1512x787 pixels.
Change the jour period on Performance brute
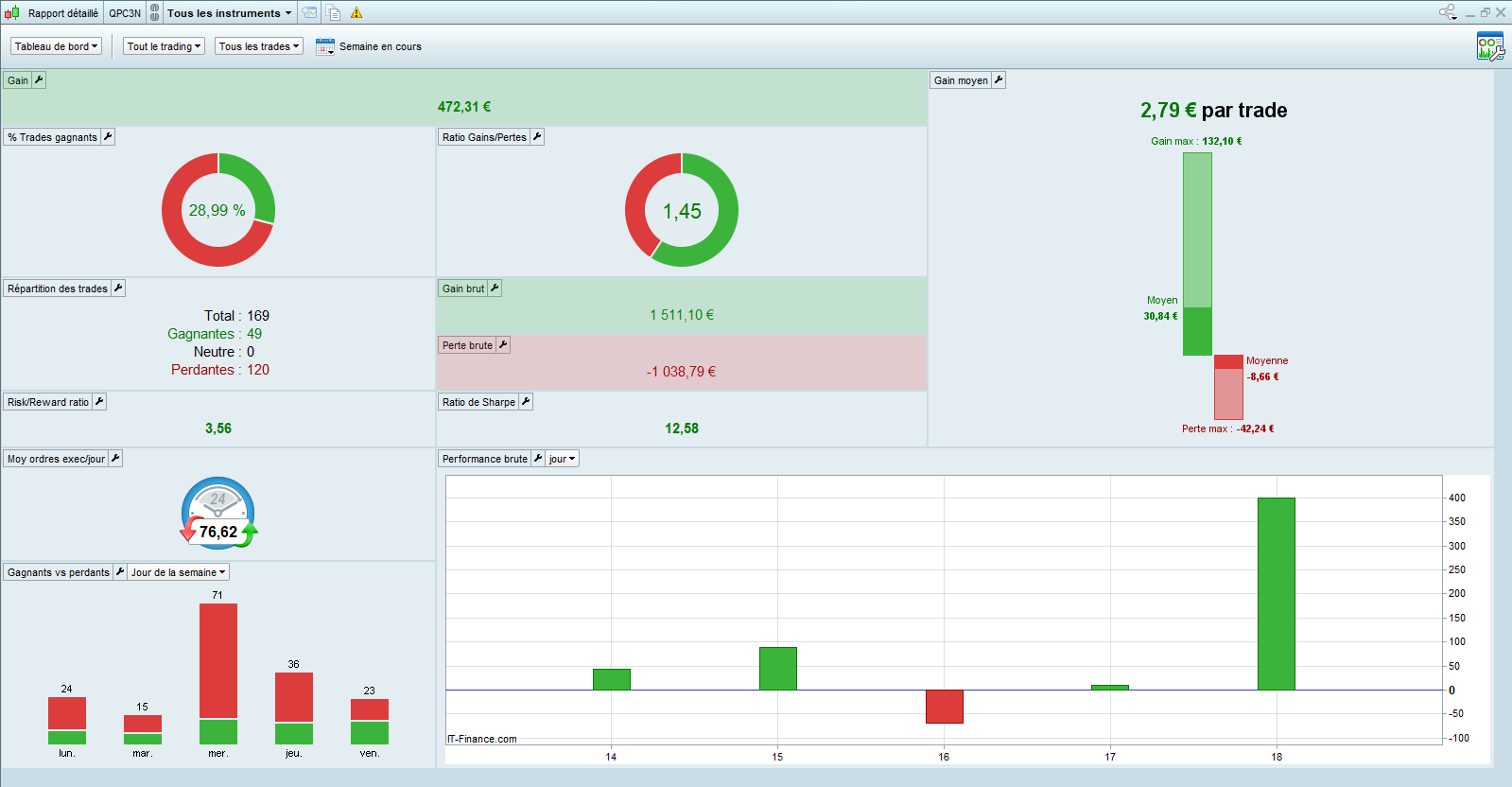[x=562, y=459]
